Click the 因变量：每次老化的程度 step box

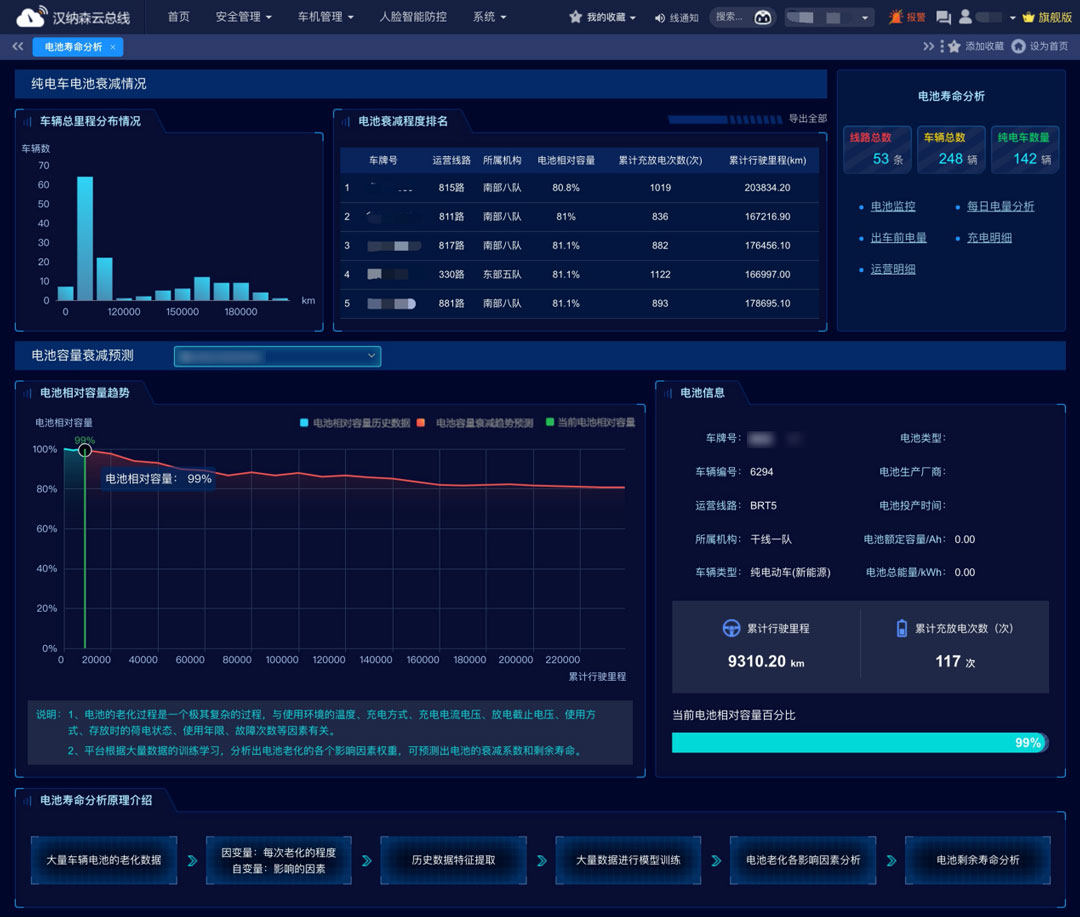point(278,860)
